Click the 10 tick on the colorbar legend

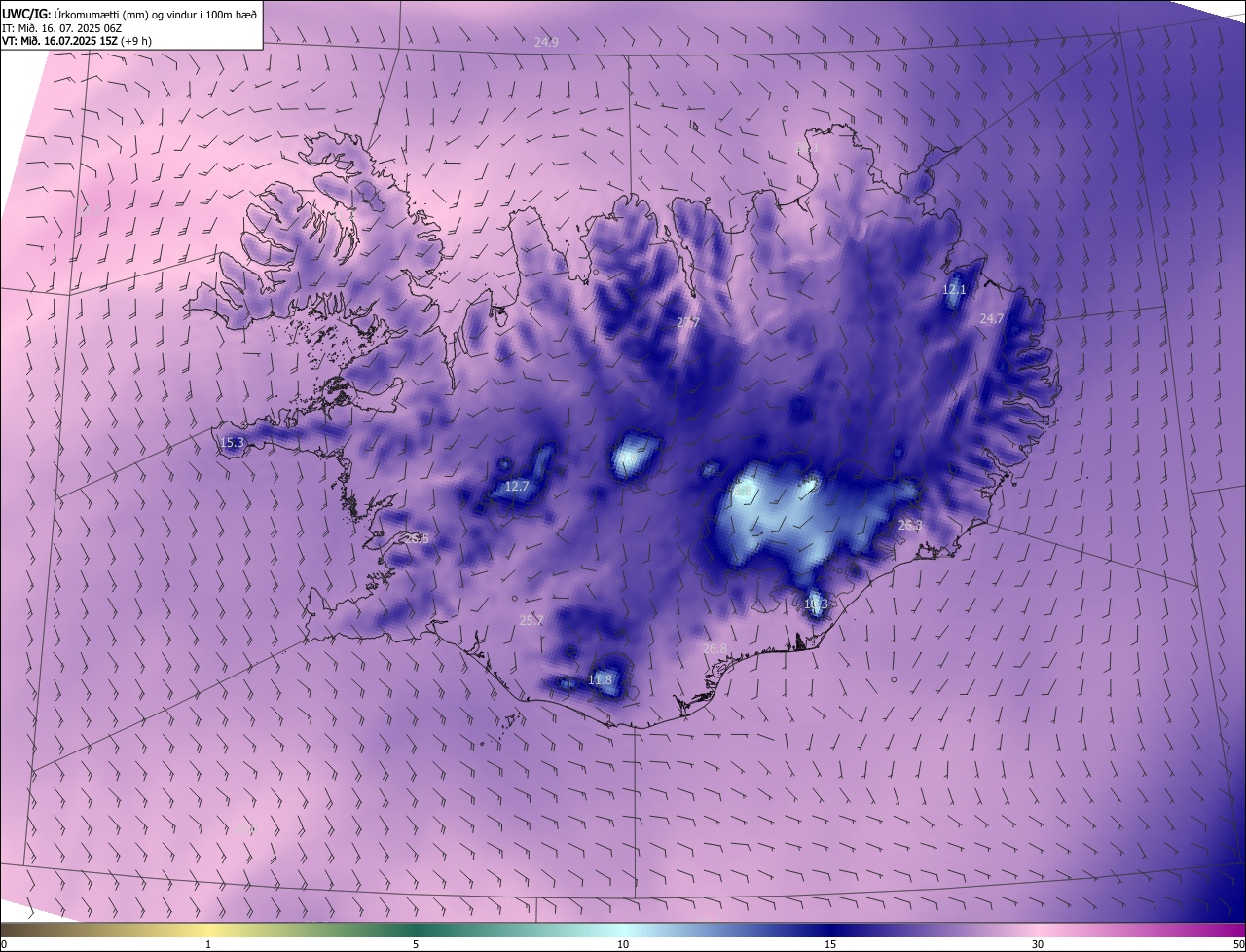[x=623, y=944]
